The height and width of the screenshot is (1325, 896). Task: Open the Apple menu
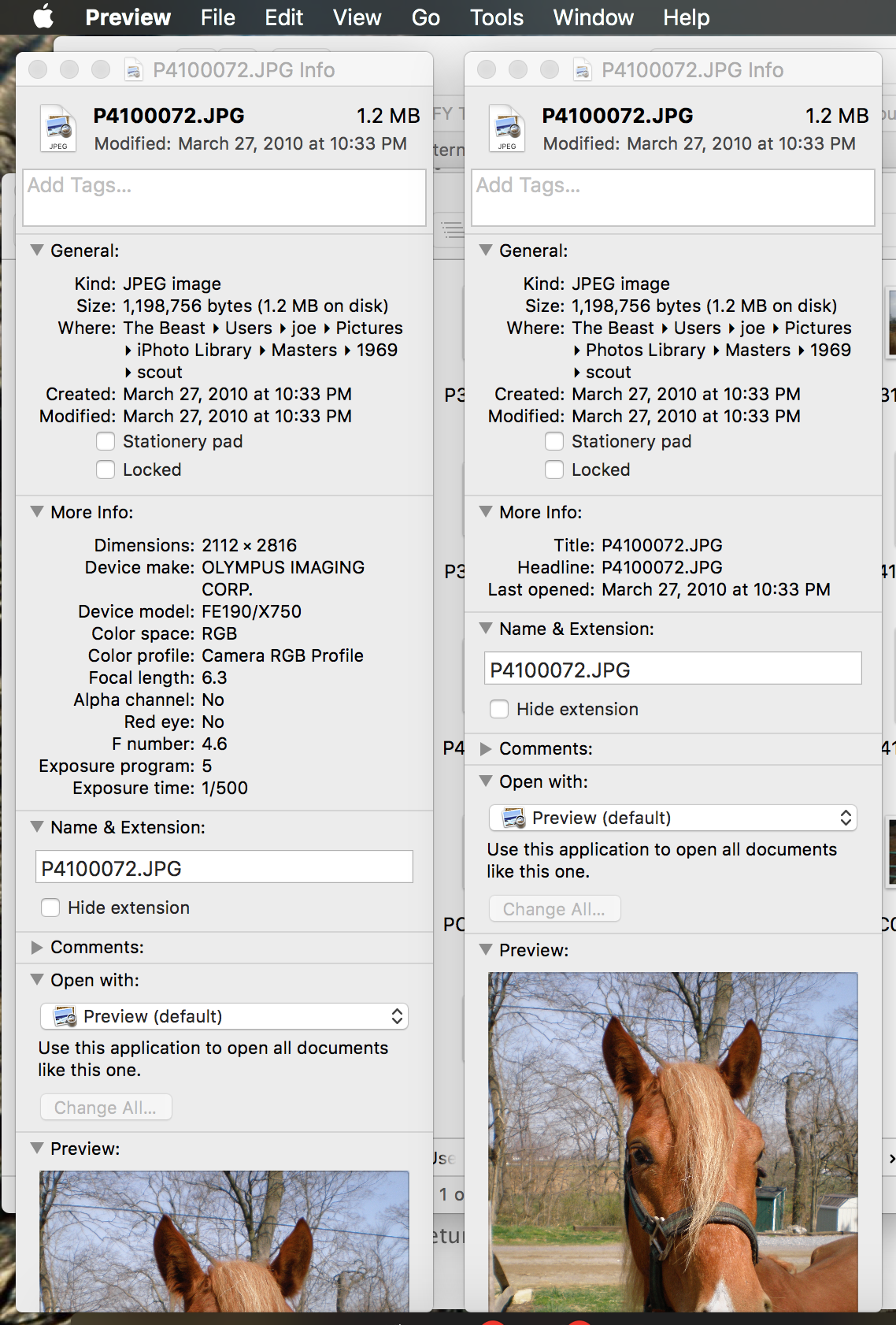(x=43, y=17)
